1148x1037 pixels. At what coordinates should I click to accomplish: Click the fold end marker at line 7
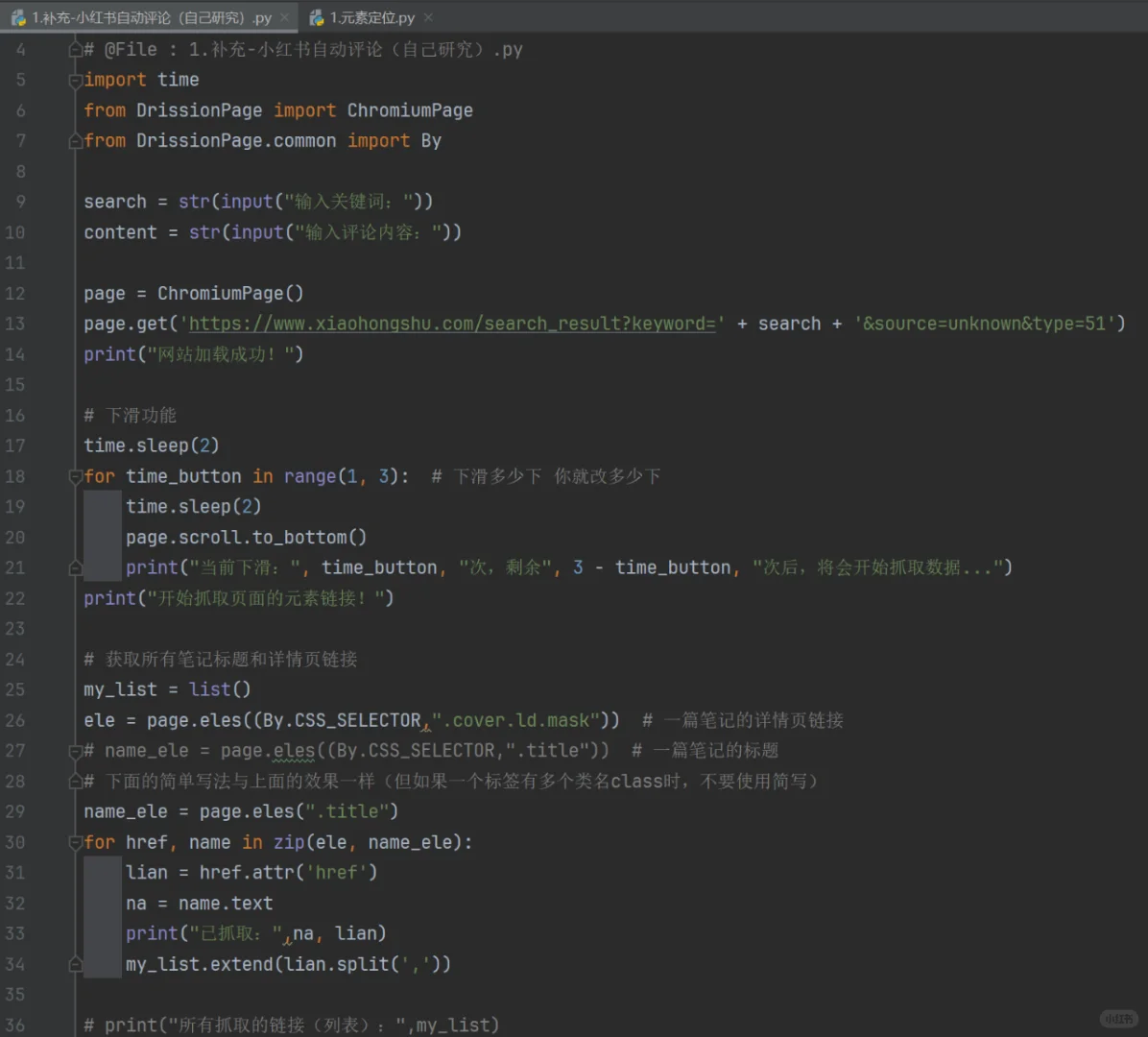(75, 140)
